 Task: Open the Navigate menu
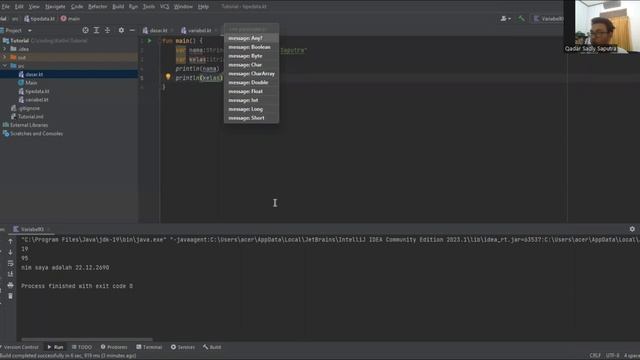pos(55,7)
